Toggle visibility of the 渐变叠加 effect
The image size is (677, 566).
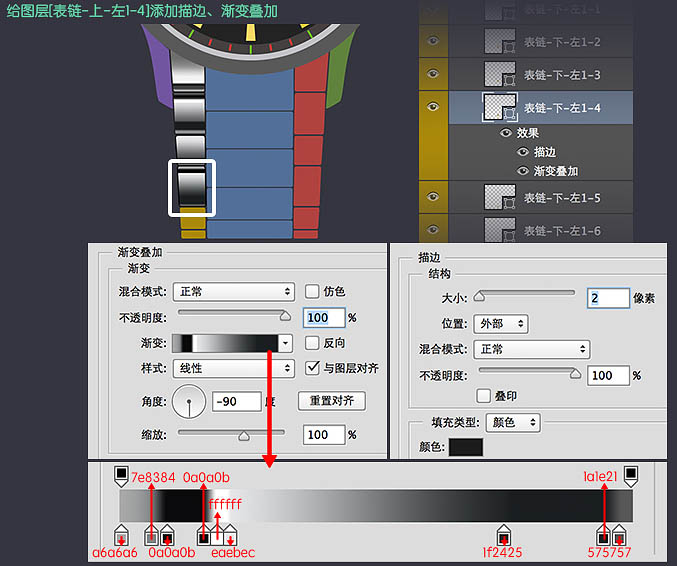tap(522, 171)
